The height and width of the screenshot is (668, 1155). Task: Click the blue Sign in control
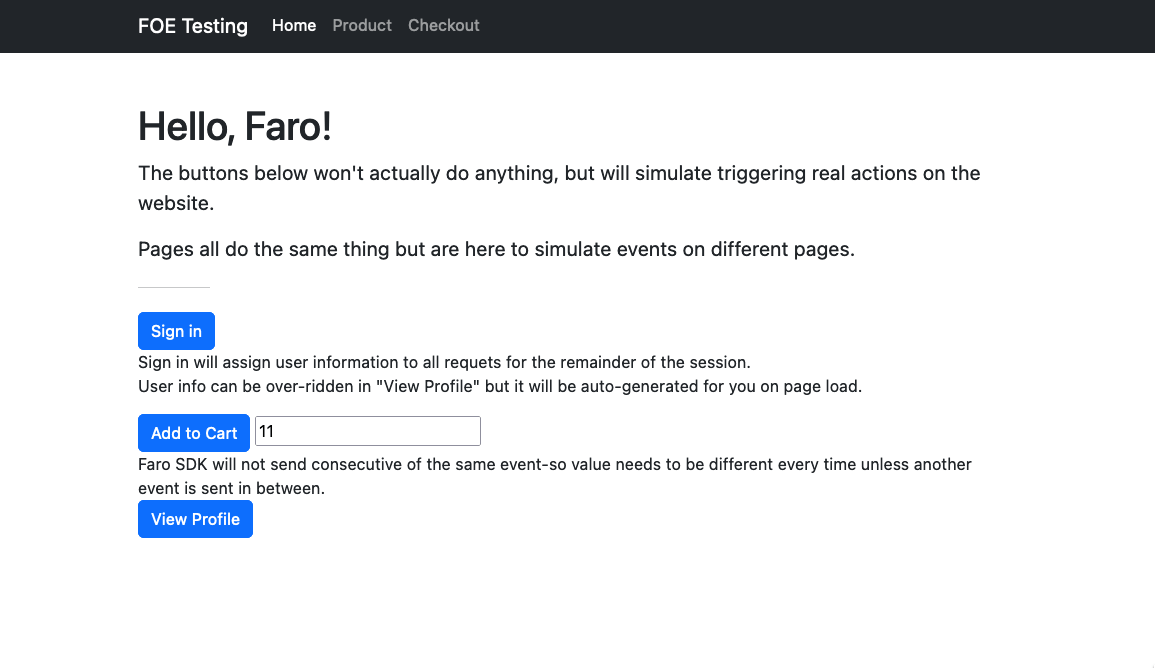click(x=176, y=331)
